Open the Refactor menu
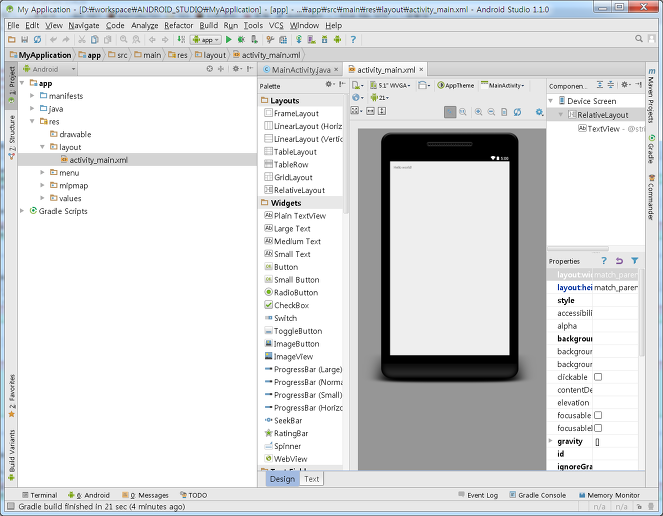 click(x=178, y=25)
